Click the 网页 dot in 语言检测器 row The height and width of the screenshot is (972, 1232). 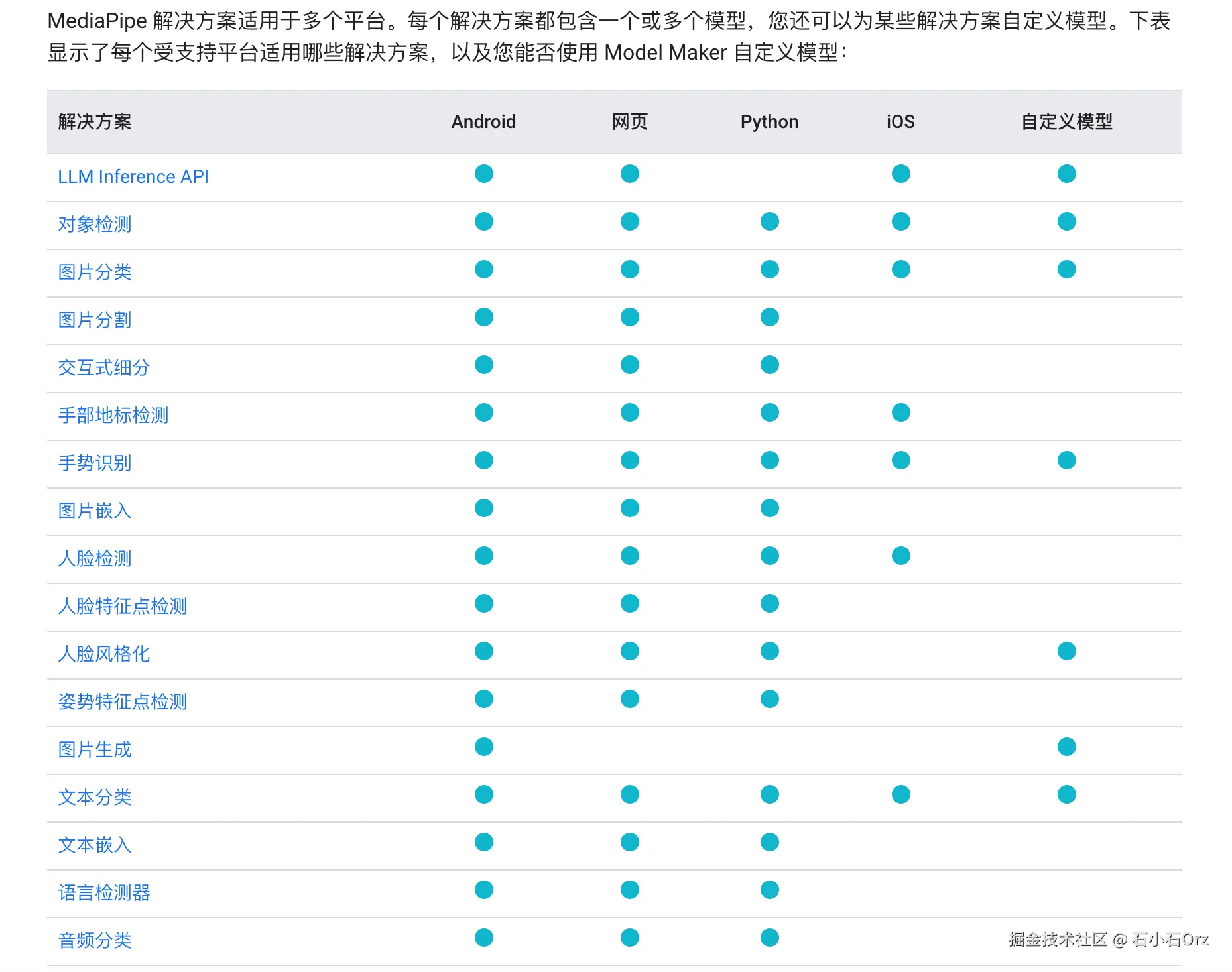click(630, 890)
